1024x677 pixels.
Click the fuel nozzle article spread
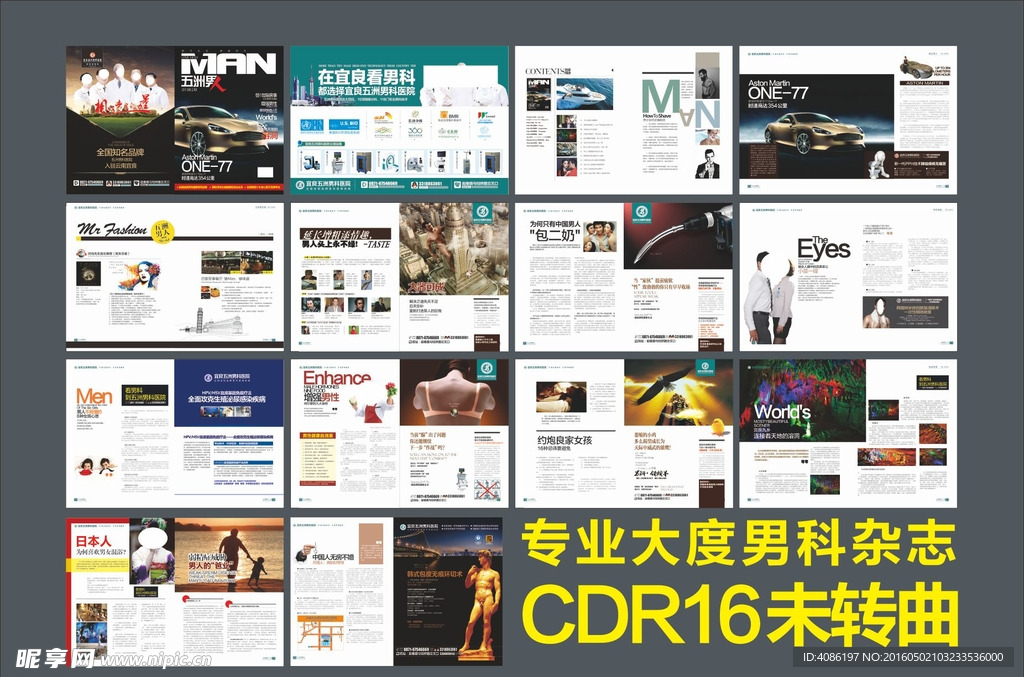click(x=624, y=276)
